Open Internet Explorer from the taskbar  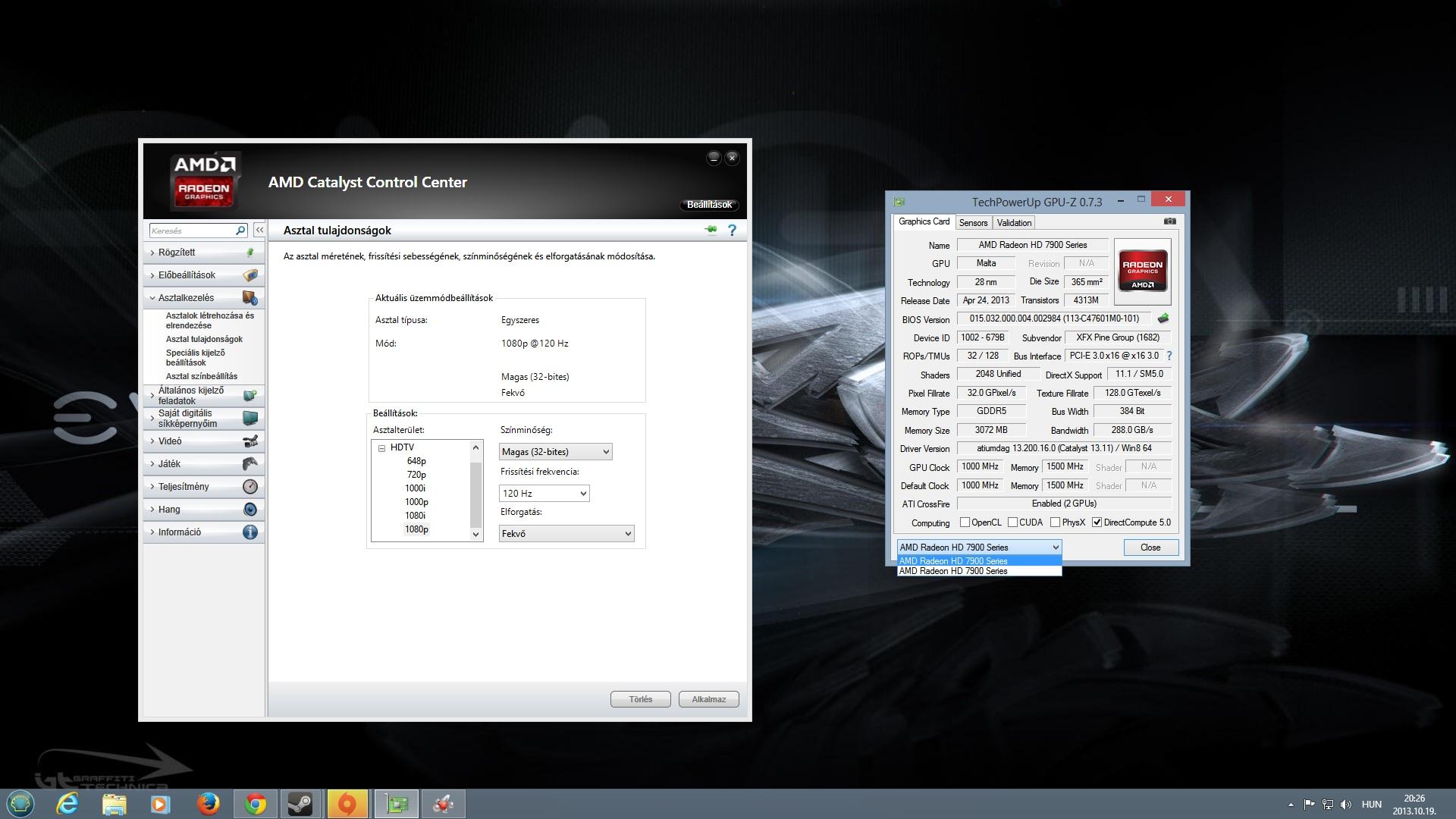(x=67, y=804)
